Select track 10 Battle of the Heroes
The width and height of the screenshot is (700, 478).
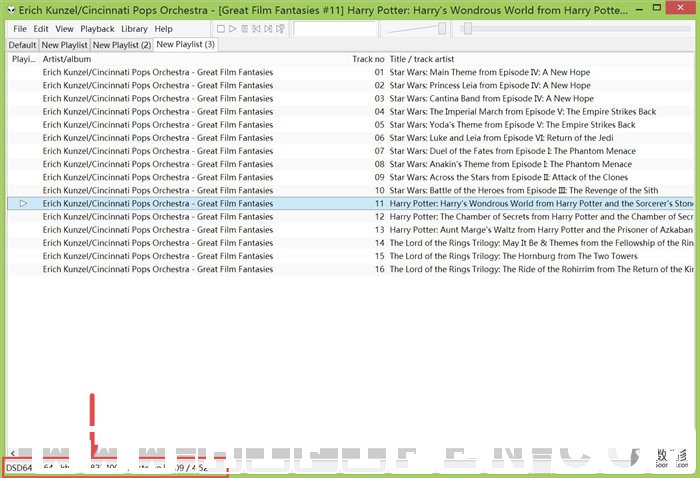click(x=351, y=191)
